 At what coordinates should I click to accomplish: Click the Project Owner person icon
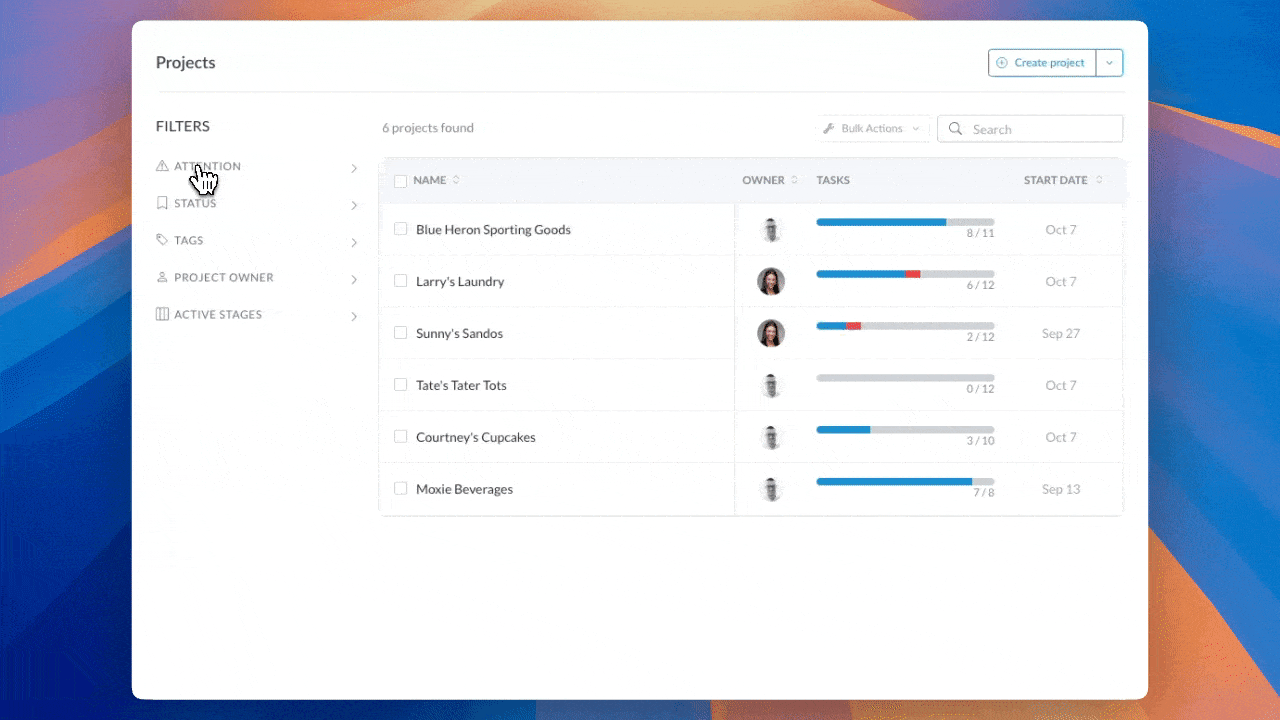click(162, 277)
